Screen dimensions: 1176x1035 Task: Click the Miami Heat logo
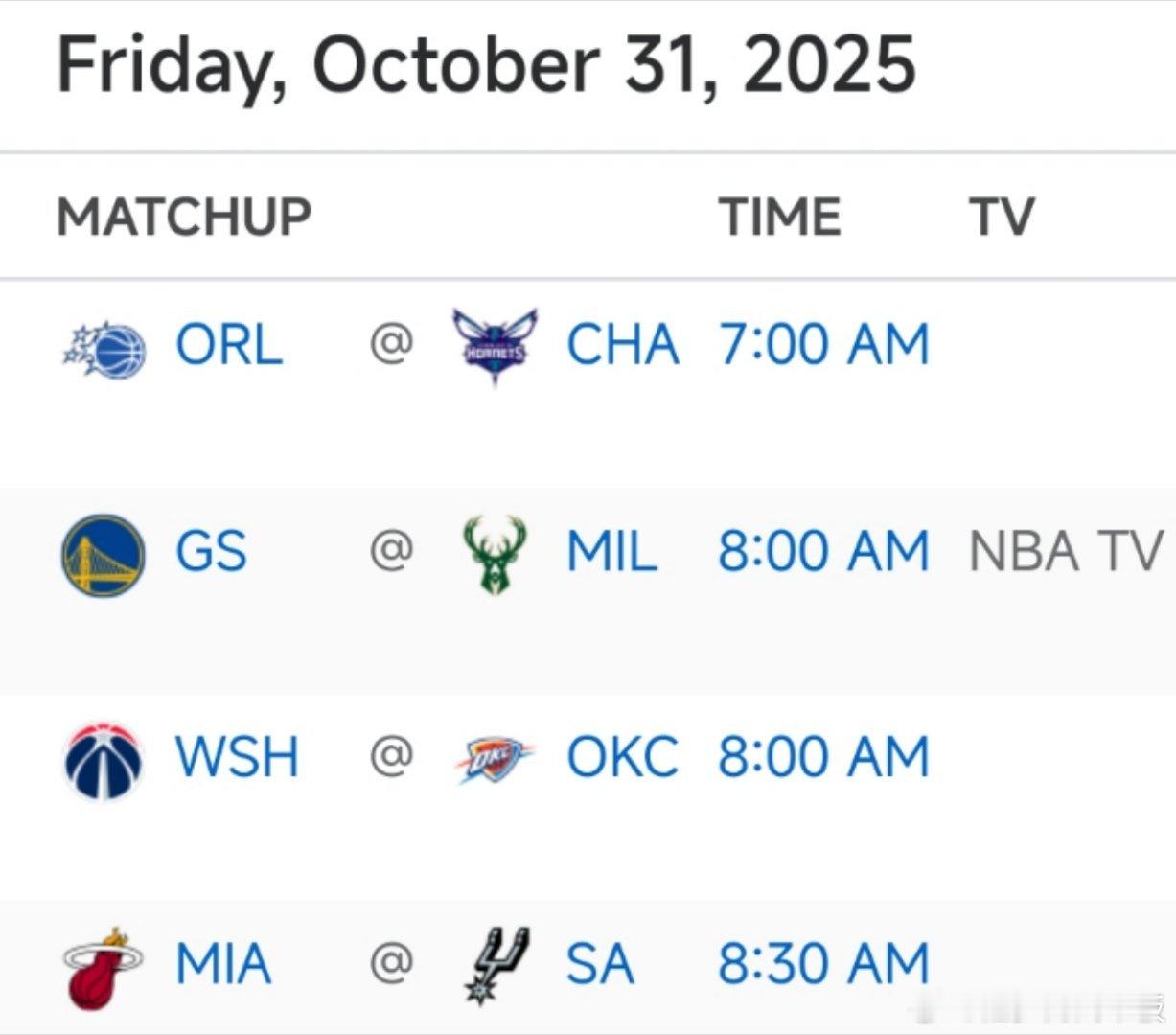pyautogui.click(x=104, y=967)
